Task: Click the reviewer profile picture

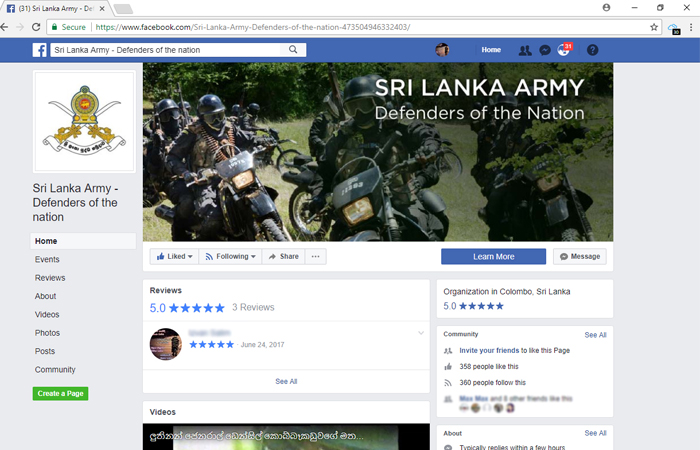Action: (166, 344)
